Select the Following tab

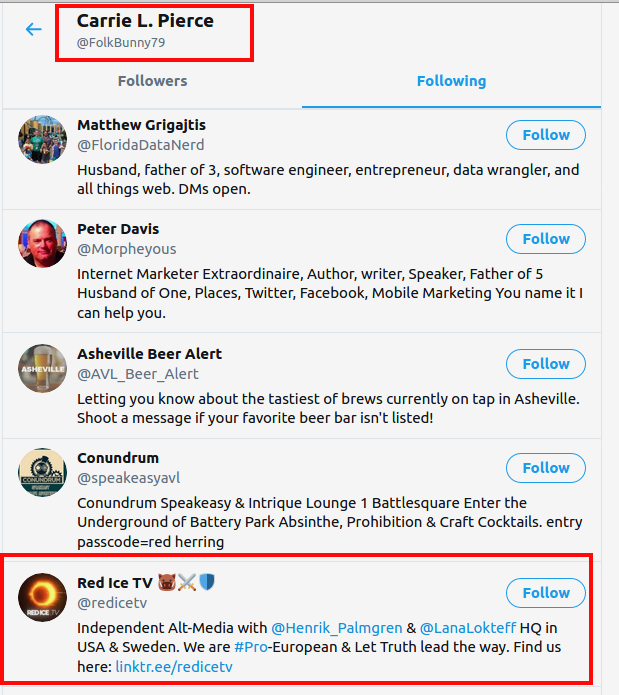click(x=451, y=81)
